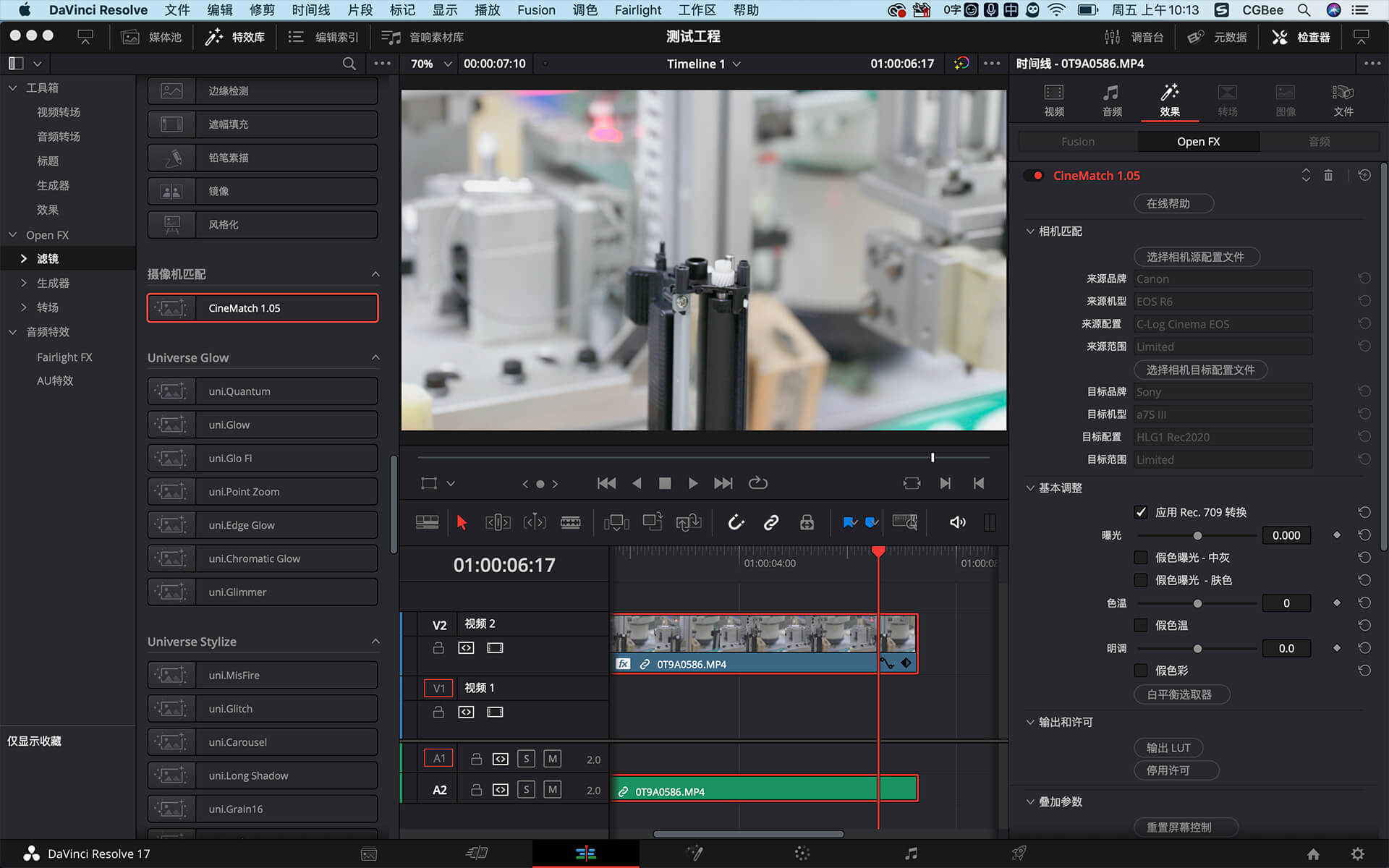
Task: Mute audio with the speaker icon
Action: [958, 522]
